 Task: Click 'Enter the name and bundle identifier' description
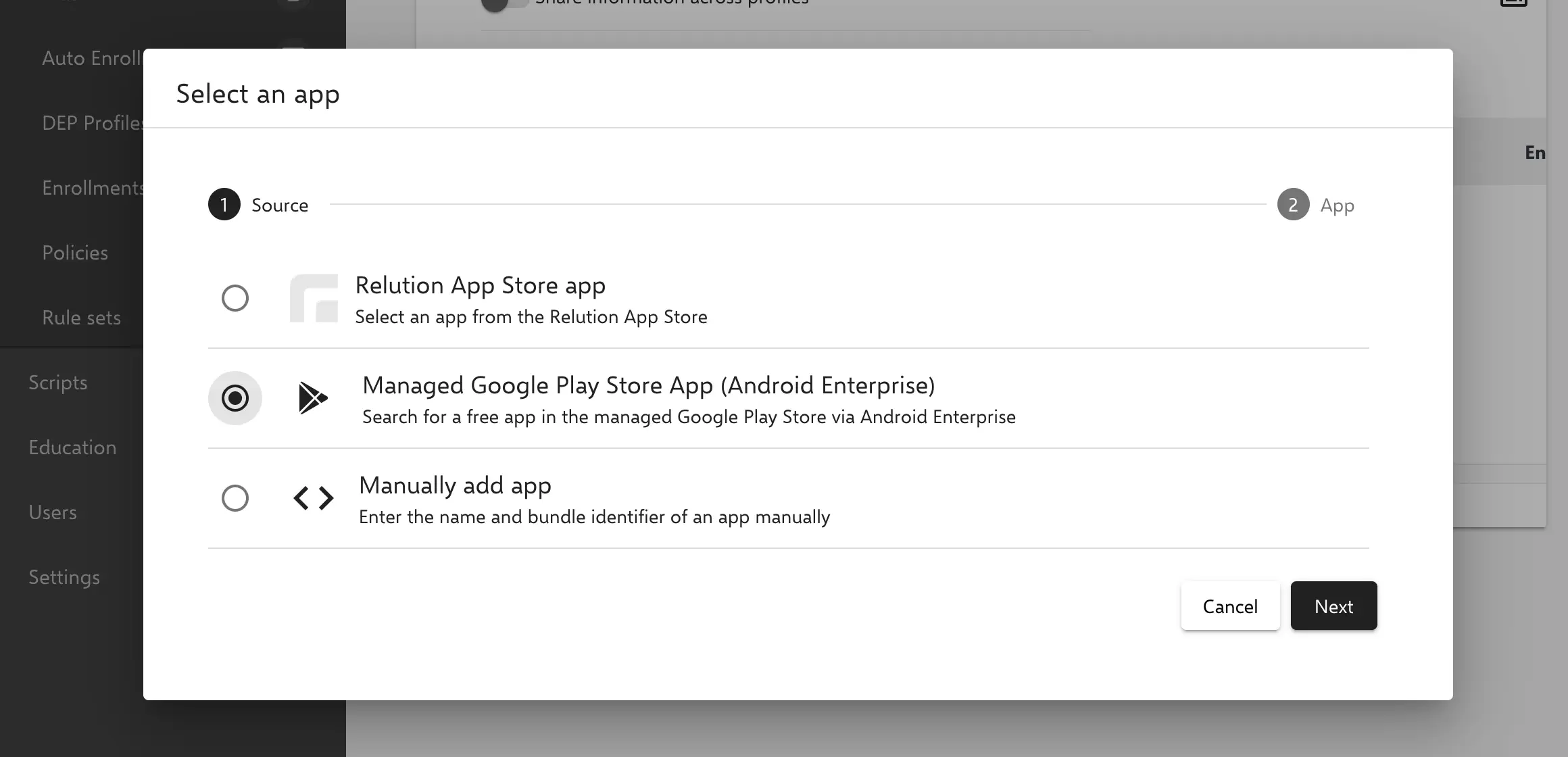tap(594, 517)
